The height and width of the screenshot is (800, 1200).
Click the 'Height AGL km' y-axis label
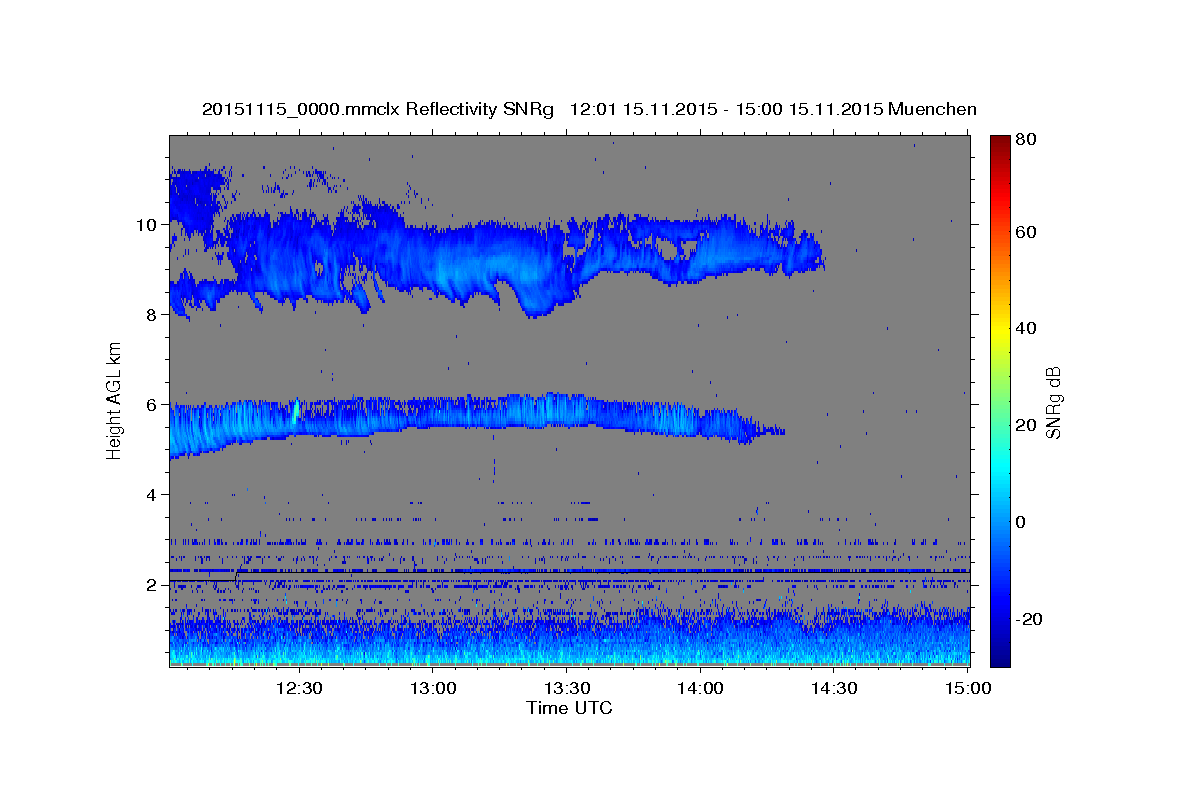[x=115, y=400]
